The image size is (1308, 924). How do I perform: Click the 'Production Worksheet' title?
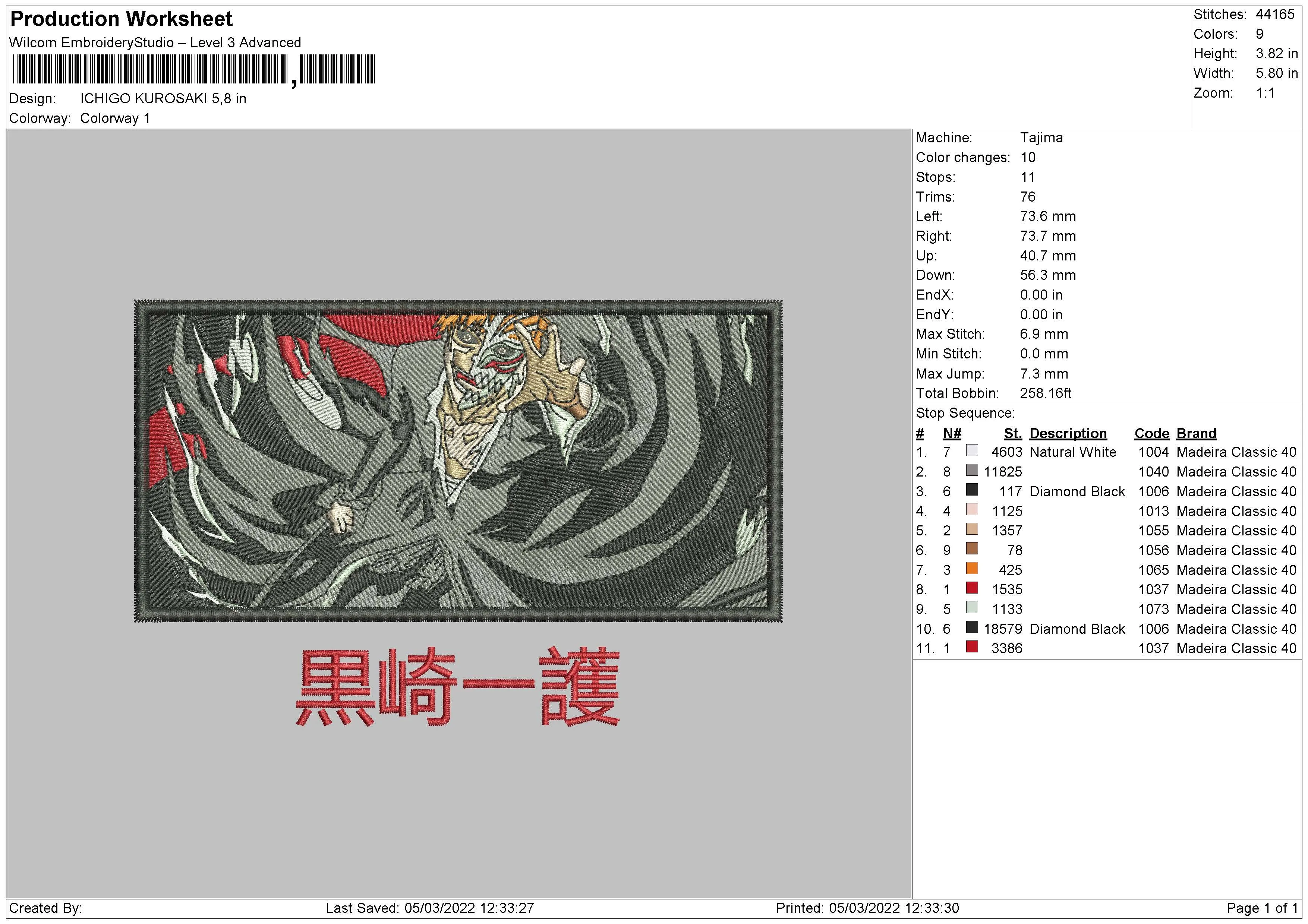tap(122, 19)
